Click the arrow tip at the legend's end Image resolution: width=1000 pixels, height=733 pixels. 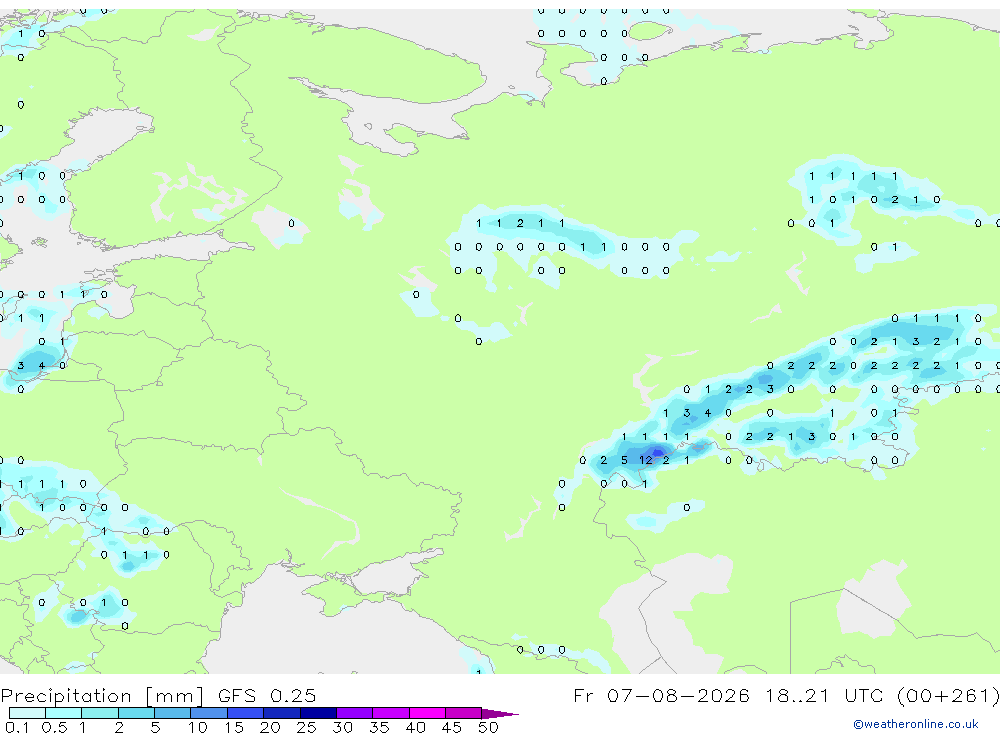click(x=501, y=713)
